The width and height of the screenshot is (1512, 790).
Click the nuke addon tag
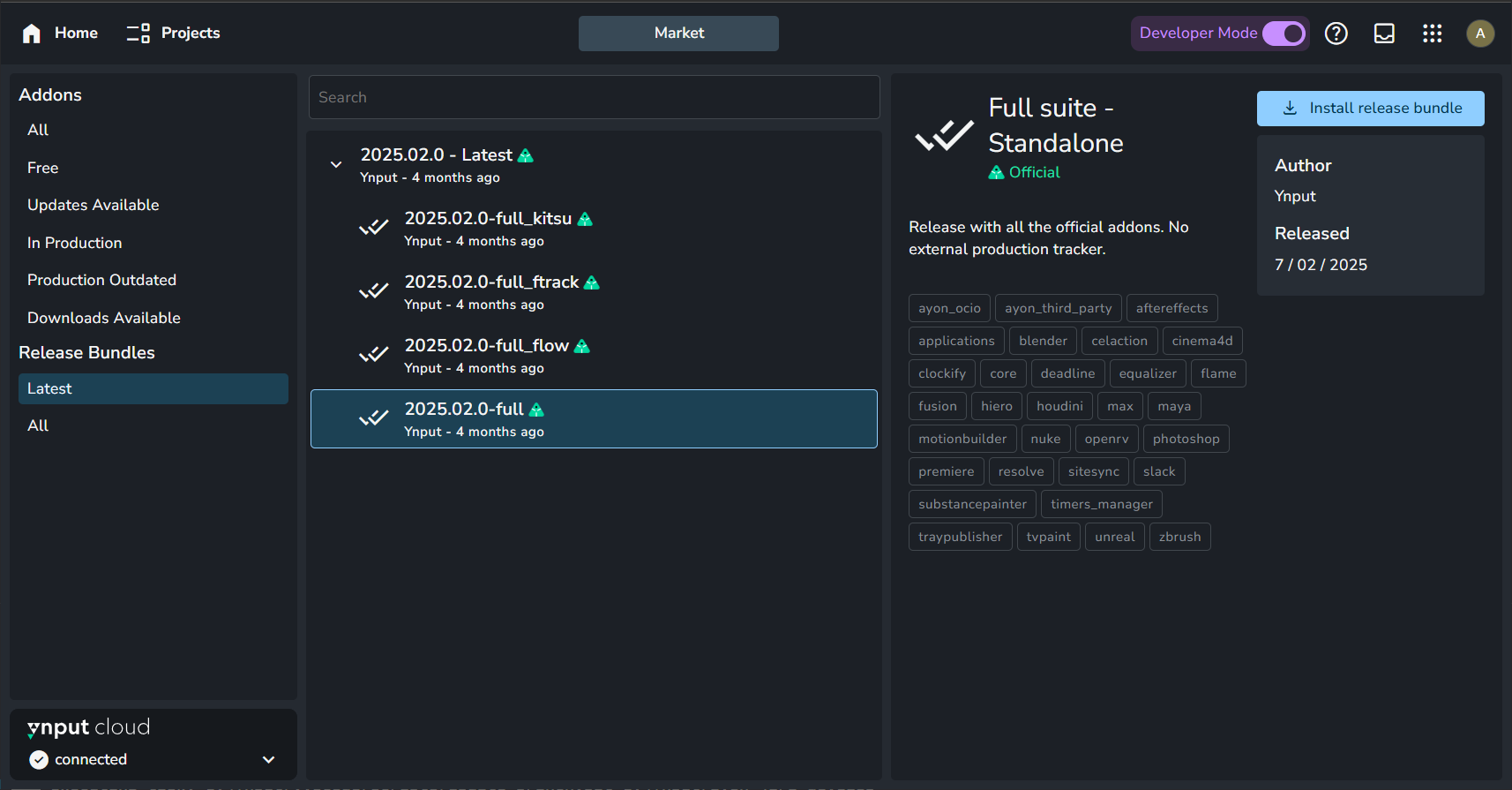pos(1045,439)
